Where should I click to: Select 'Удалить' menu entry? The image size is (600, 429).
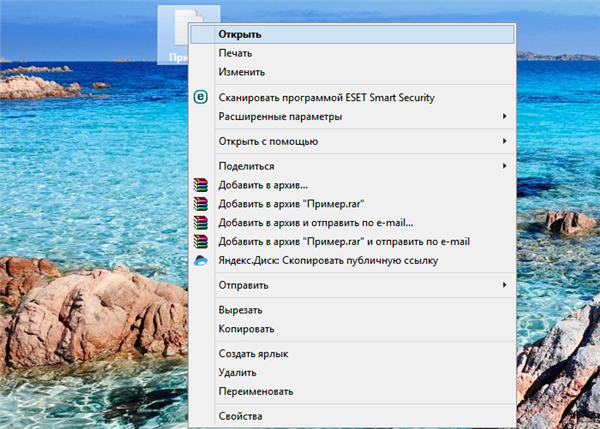coord(352,372)
